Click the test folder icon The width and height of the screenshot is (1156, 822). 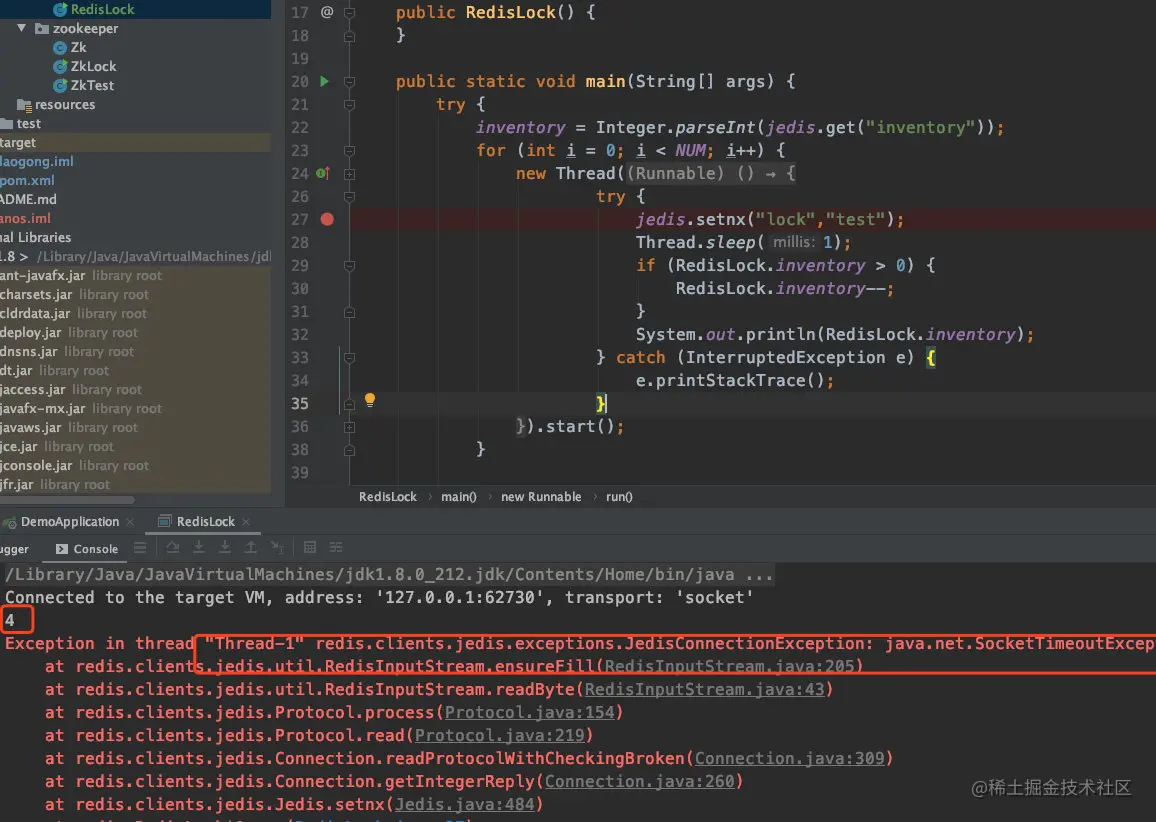(x=7, y=124)
